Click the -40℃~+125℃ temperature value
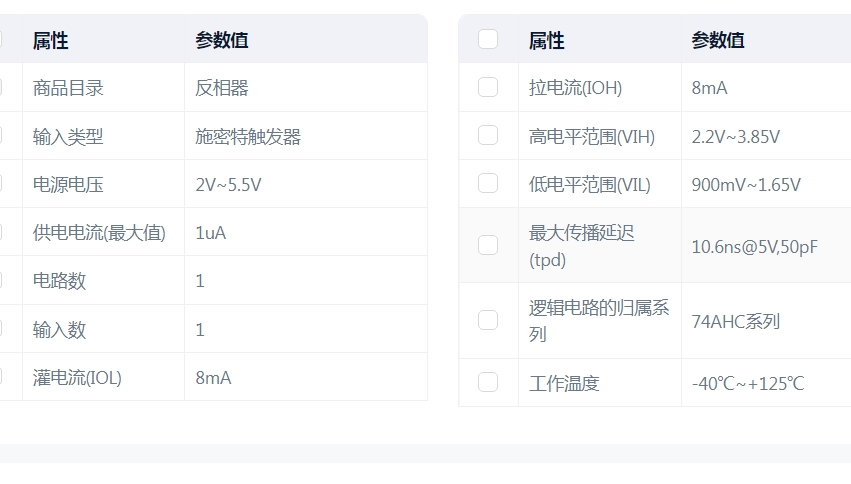The width and height of the screenshot is (851, 484). point(748,384)
